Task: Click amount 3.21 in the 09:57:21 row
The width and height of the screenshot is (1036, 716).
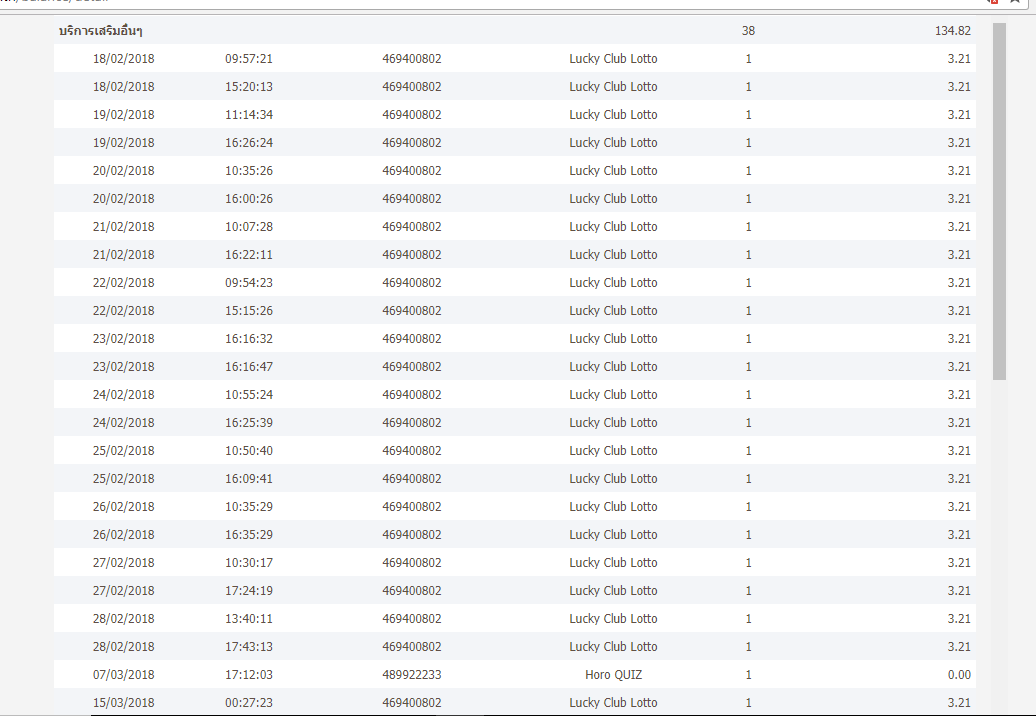Action: click(x=959, y=59)
